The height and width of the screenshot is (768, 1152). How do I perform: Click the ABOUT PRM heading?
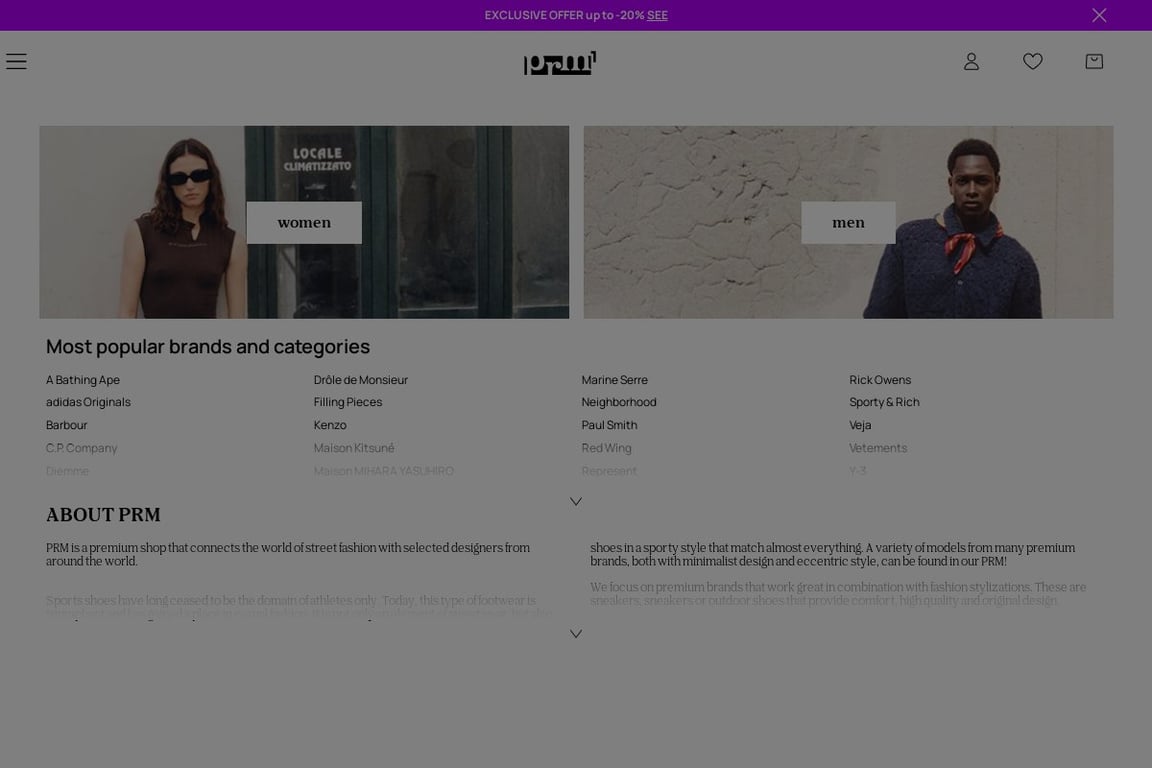(103, 514)
